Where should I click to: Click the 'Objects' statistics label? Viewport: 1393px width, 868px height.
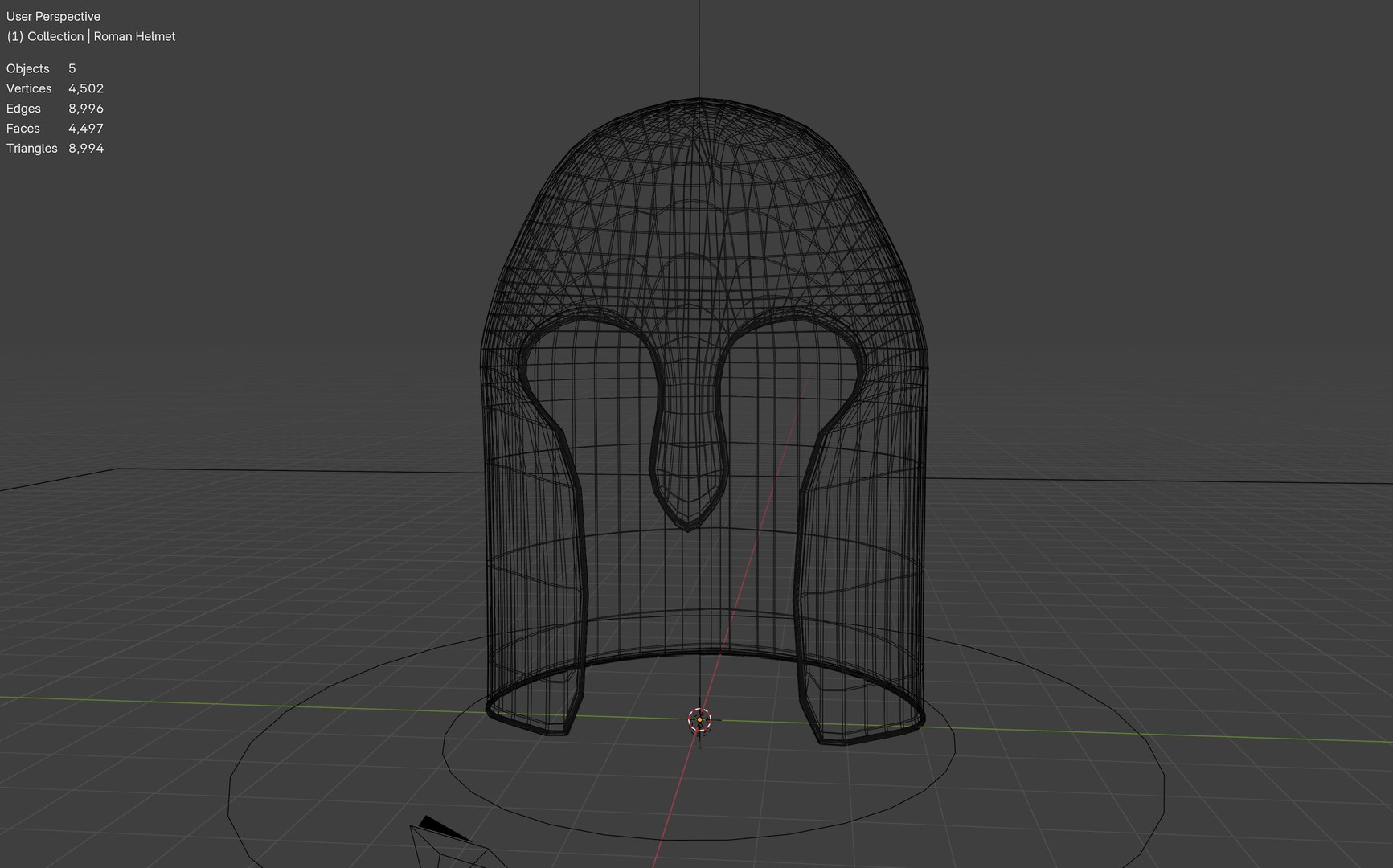pos(27,68)
